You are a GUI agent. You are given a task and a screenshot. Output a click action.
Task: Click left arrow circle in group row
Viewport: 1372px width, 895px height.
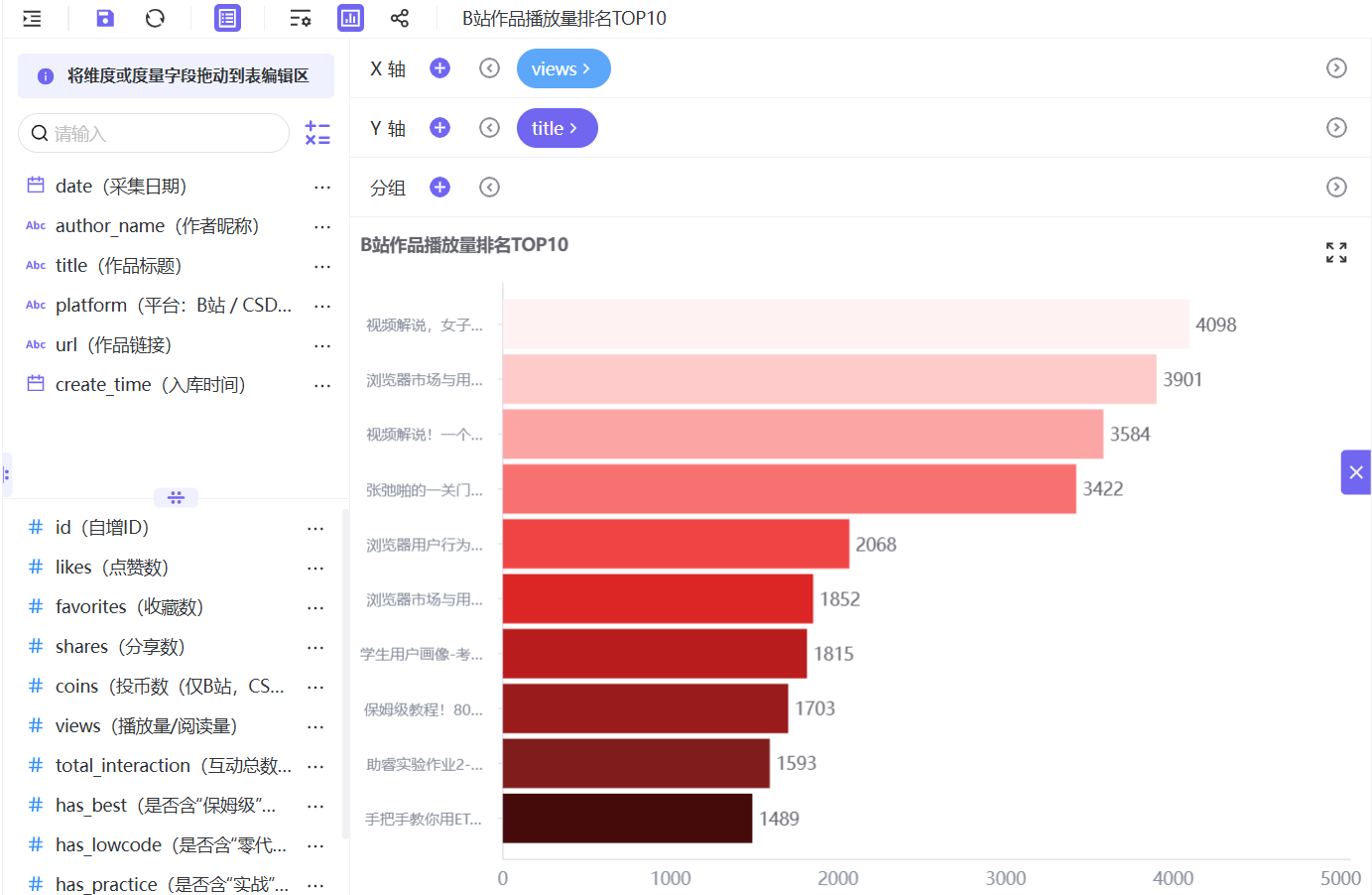(489, 188)
